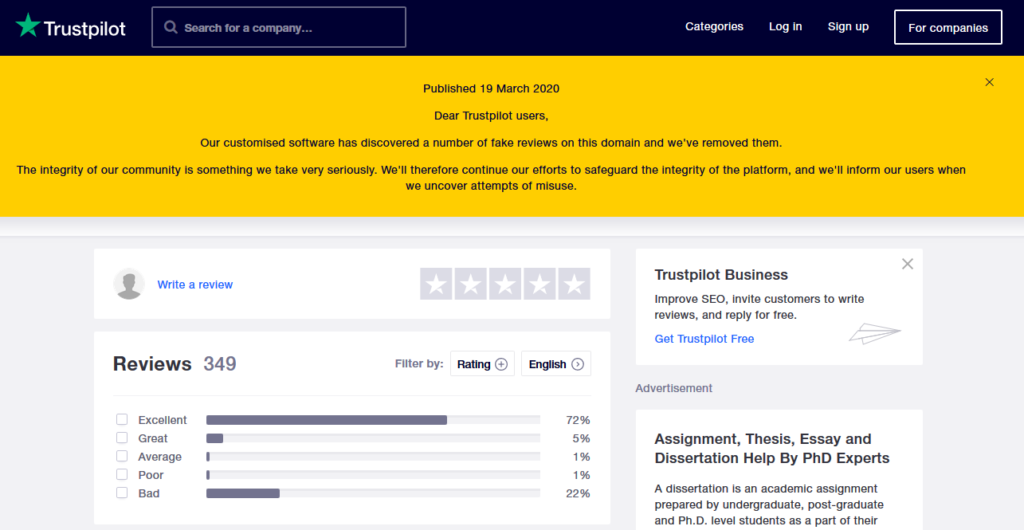1024x530 pixels.
Task: Tick the Excellent filter checkbox
Action: (121, 419)
